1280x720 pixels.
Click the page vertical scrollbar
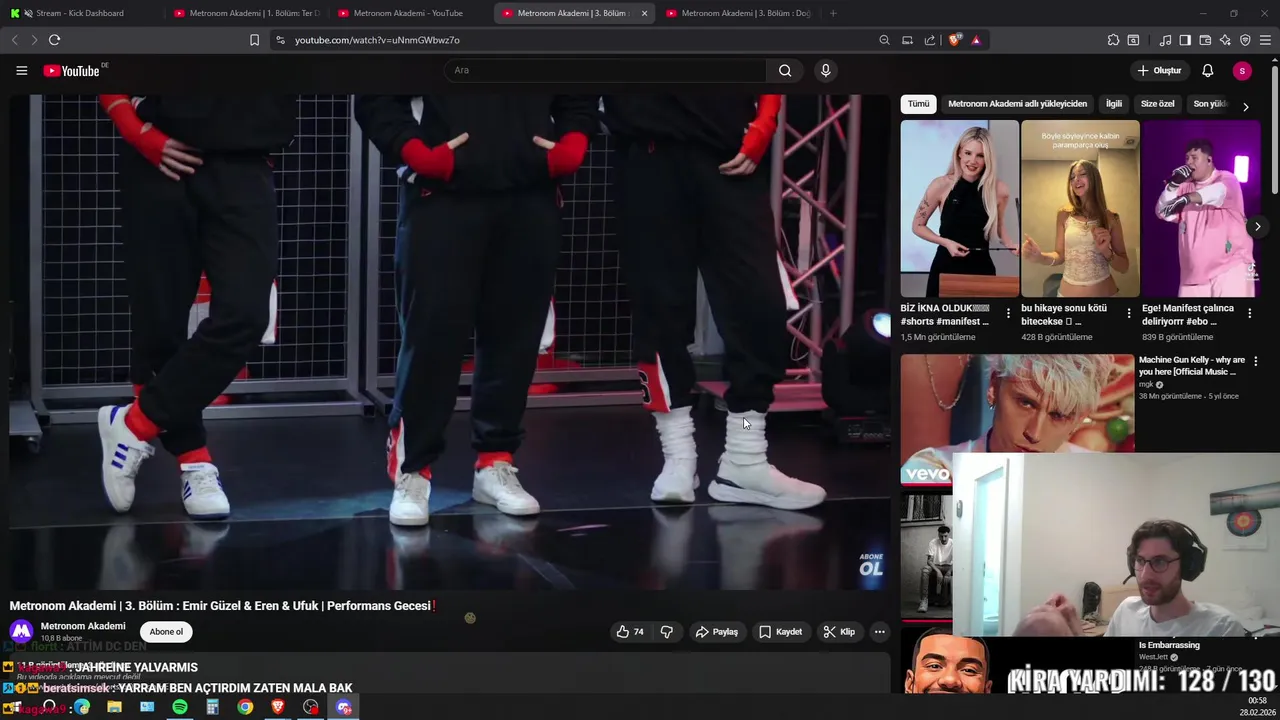(1275, 130)
